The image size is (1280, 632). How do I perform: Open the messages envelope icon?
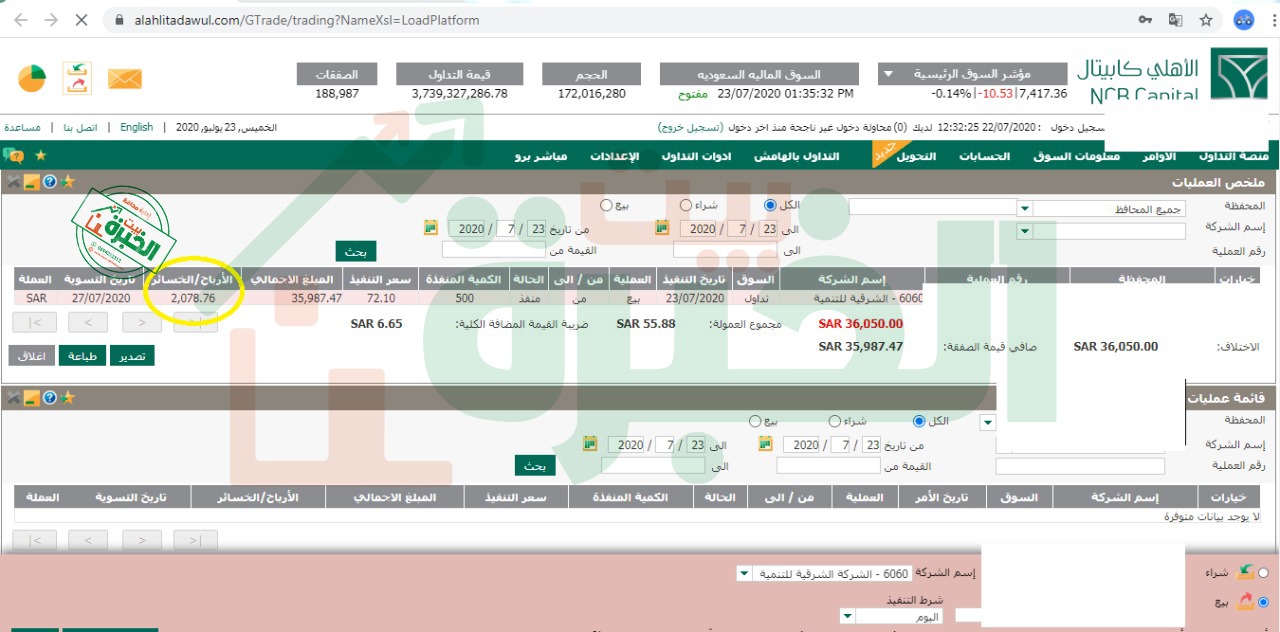pyautogui.click(x=125, y=79)
